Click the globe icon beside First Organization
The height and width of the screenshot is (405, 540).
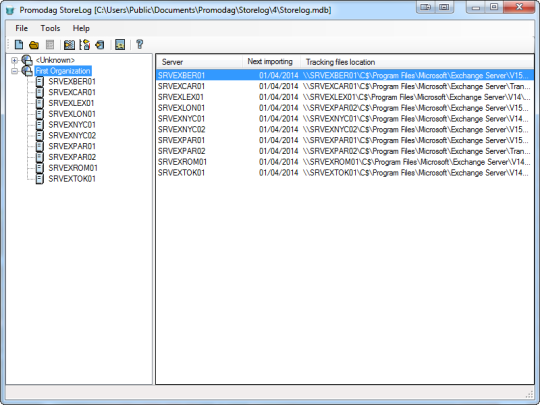click(27, 71)
